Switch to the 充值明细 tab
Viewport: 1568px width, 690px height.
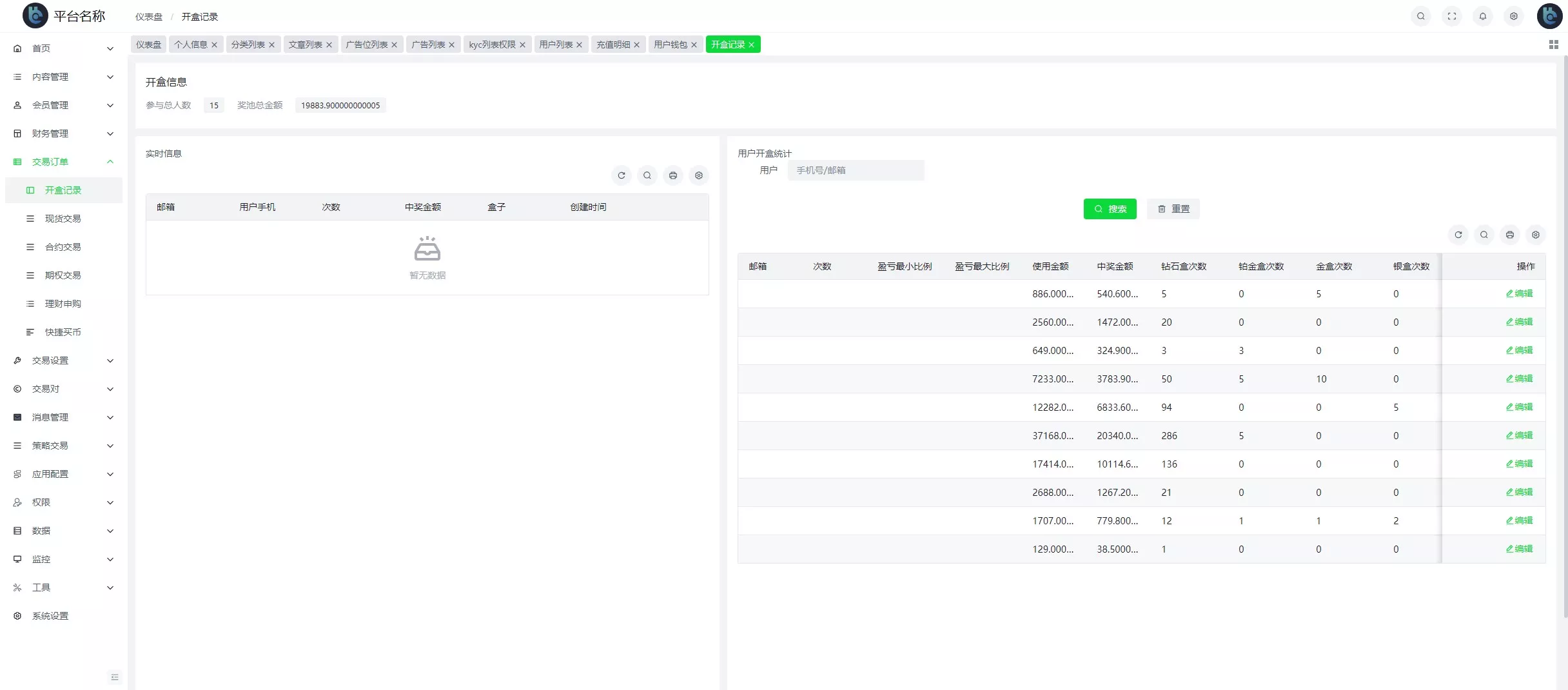[612, 44]
